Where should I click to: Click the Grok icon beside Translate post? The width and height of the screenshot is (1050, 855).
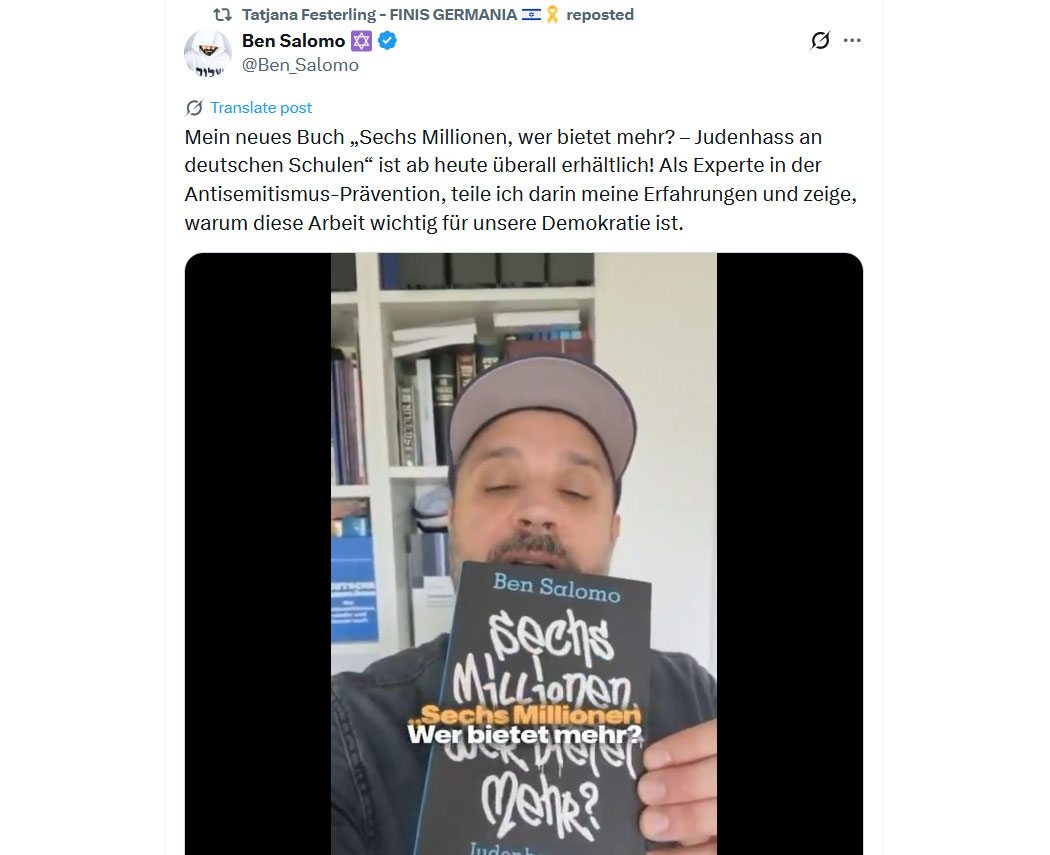[x=194, y=108]
